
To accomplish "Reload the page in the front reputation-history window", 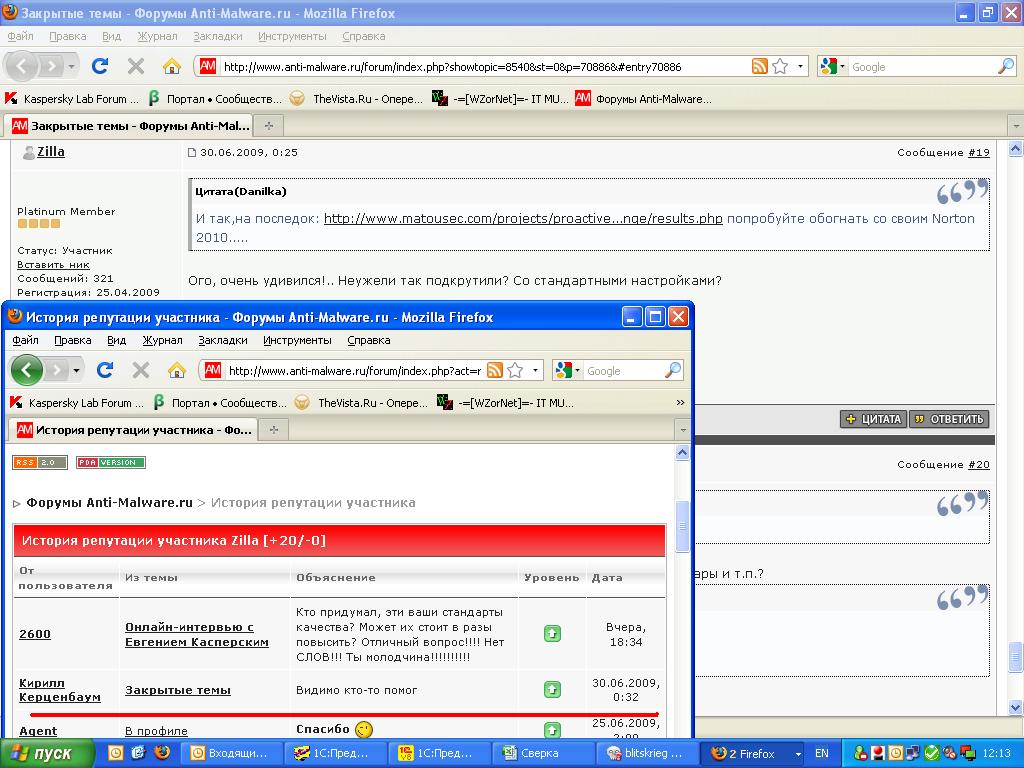I will pos(105,370).
